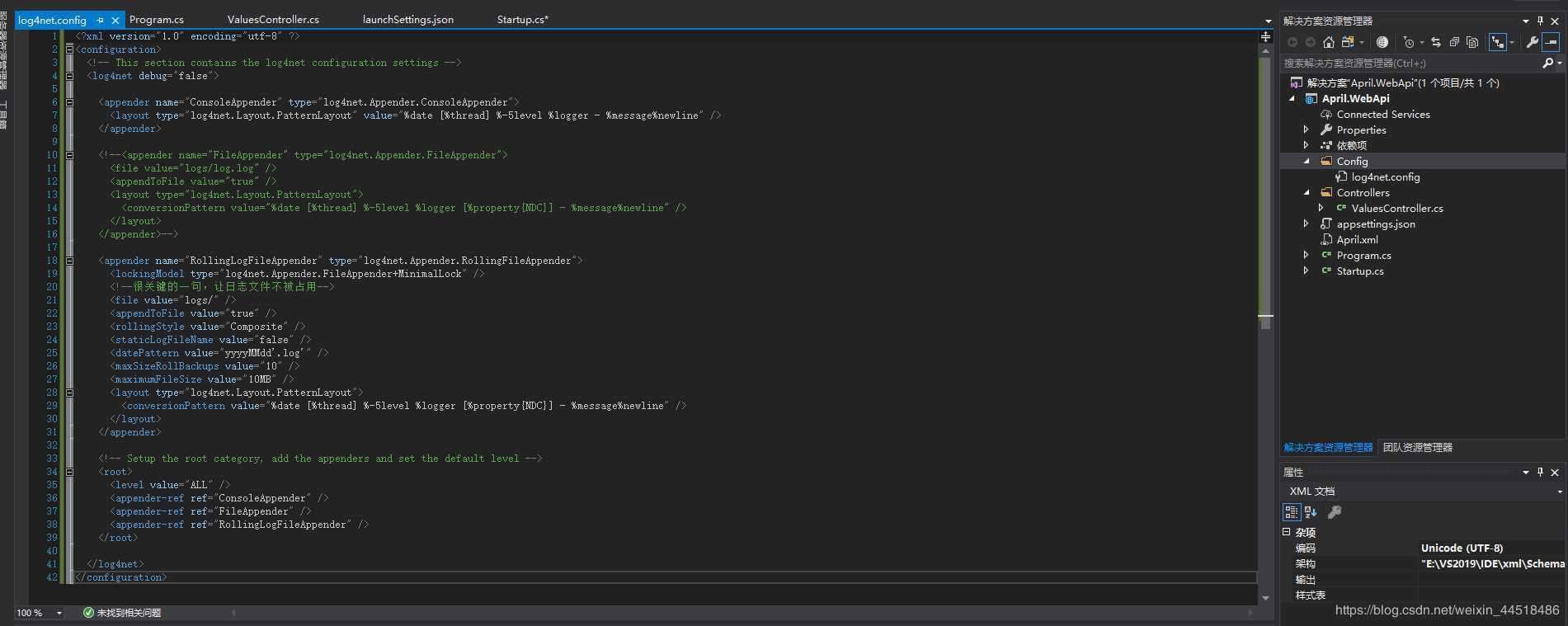
Task: Collapse the ConsoleAppender block at line 6
Action: coord(69,102)
